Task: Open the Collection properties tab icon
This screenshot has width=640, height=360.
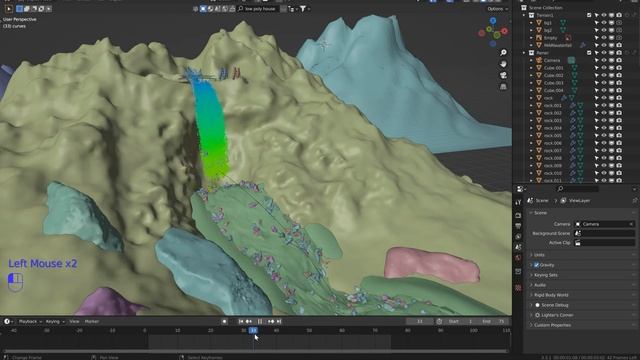Action: (x=518, y=271)
